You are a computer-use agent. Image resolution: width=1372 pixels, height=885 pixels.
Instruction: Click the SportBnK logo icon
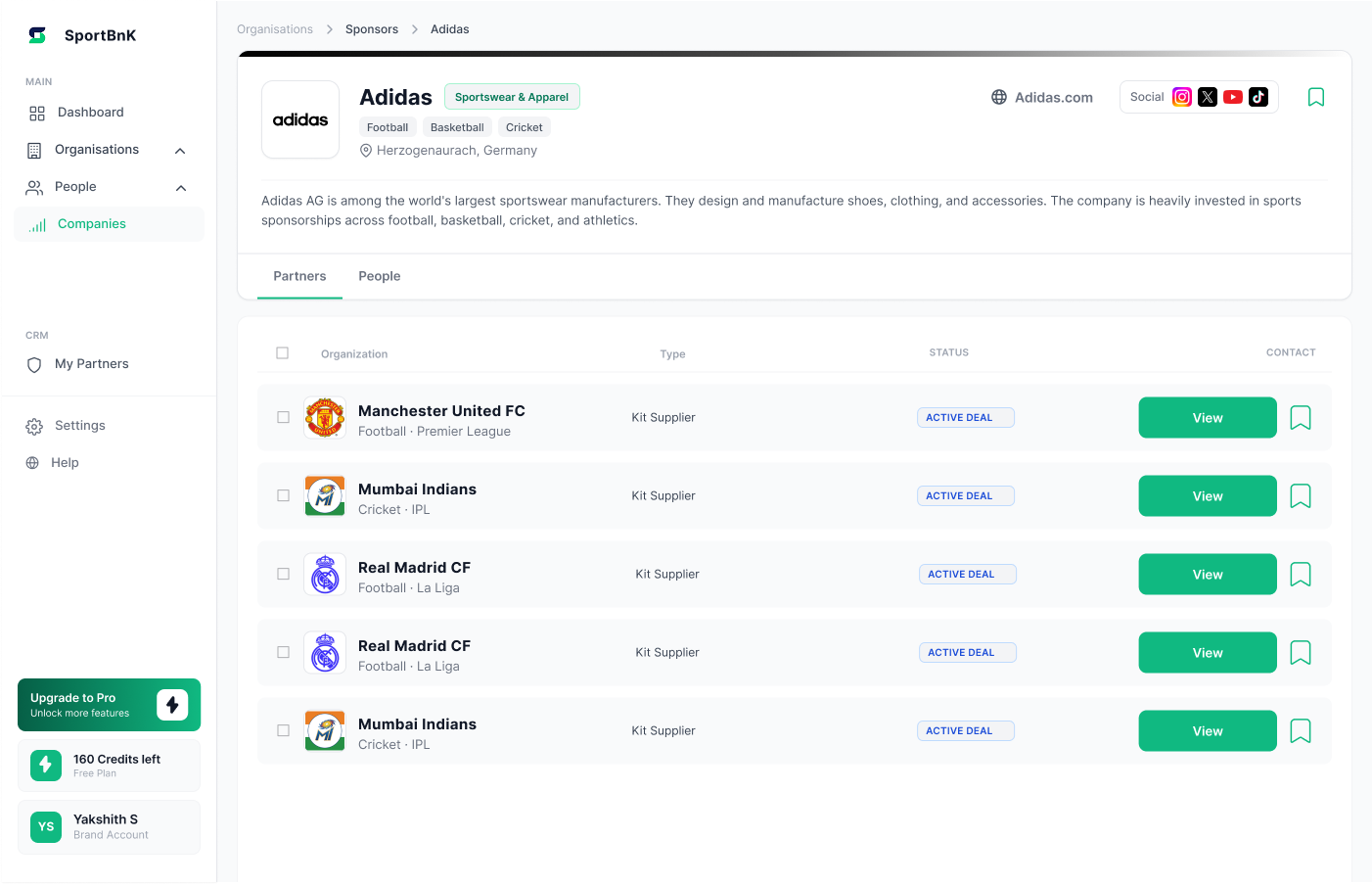pos(37,35)
